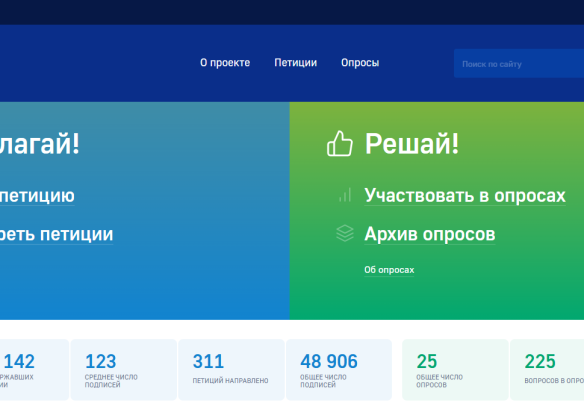
Task: Open the Петиции menu item
Action: [x=296, y=63]
